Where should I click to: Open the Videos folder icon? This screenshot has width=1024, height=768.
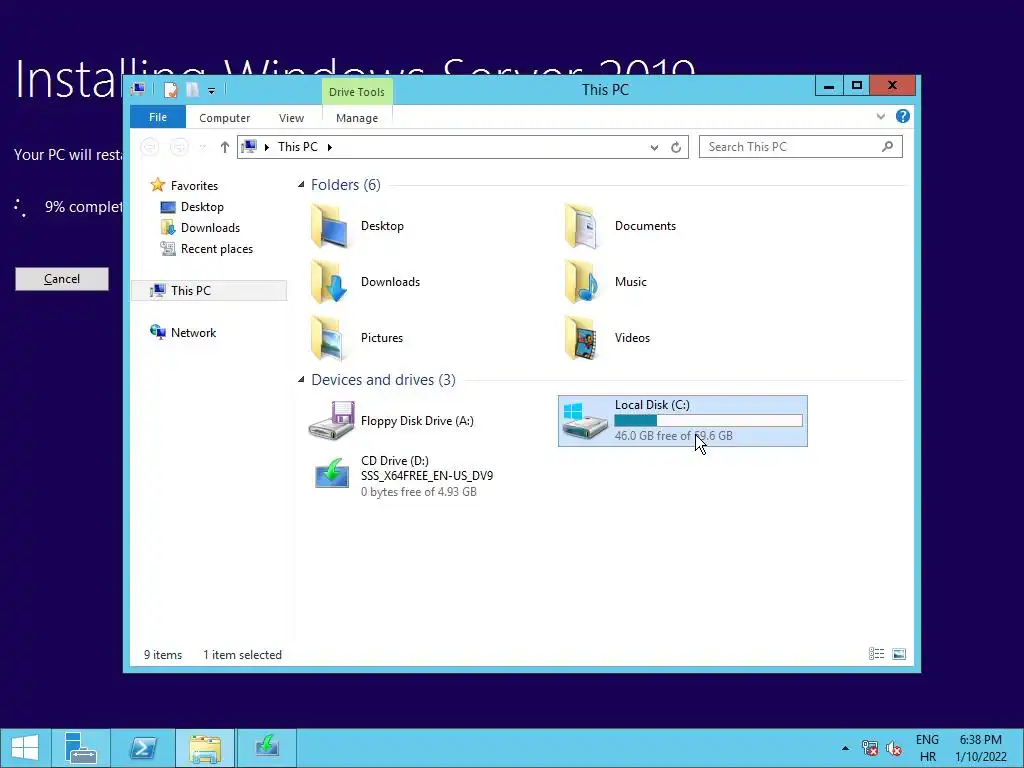tap(583, 338)
